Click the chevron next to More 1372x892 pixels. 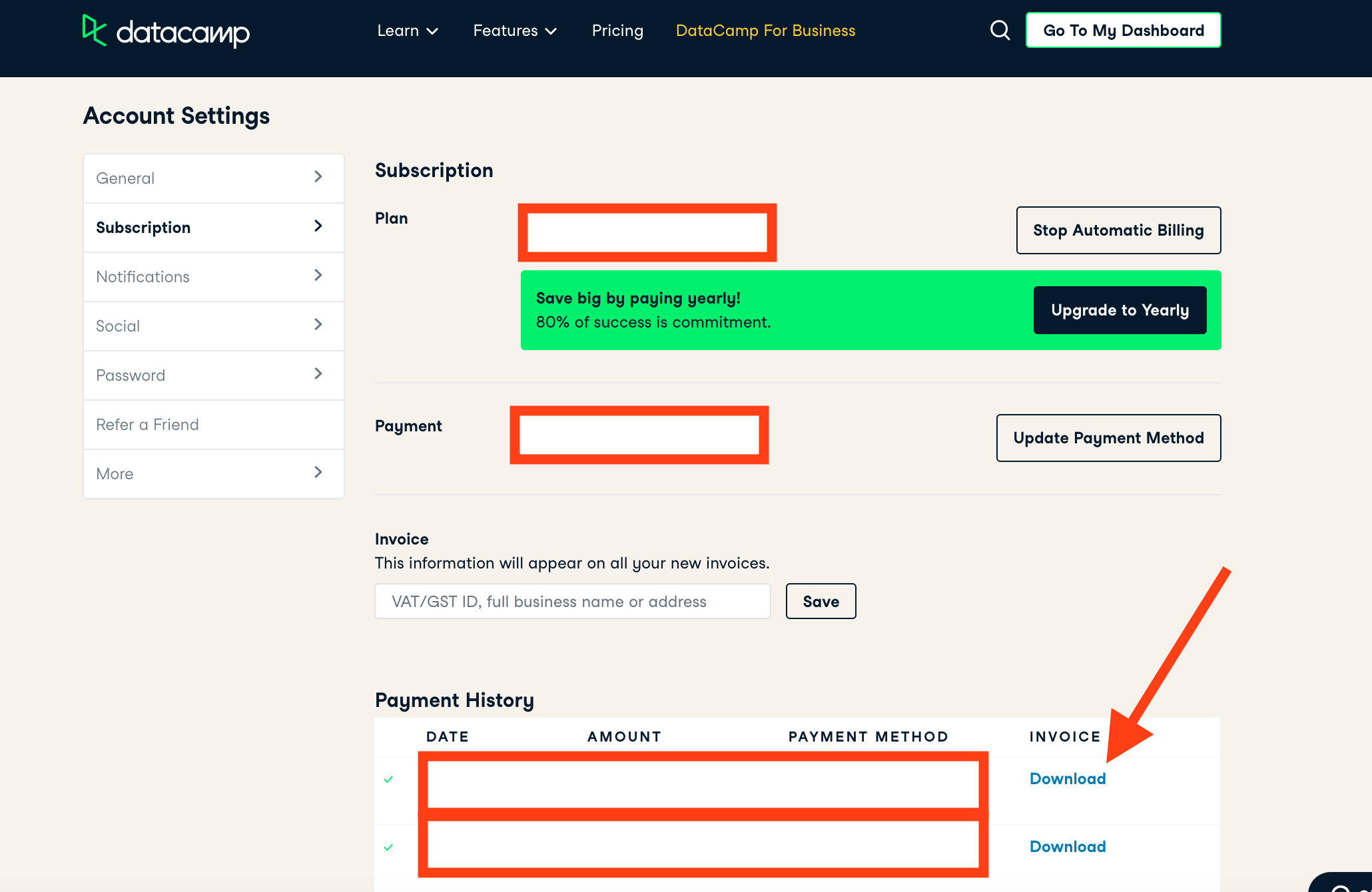pyautogui.click(x=318, y=473)
